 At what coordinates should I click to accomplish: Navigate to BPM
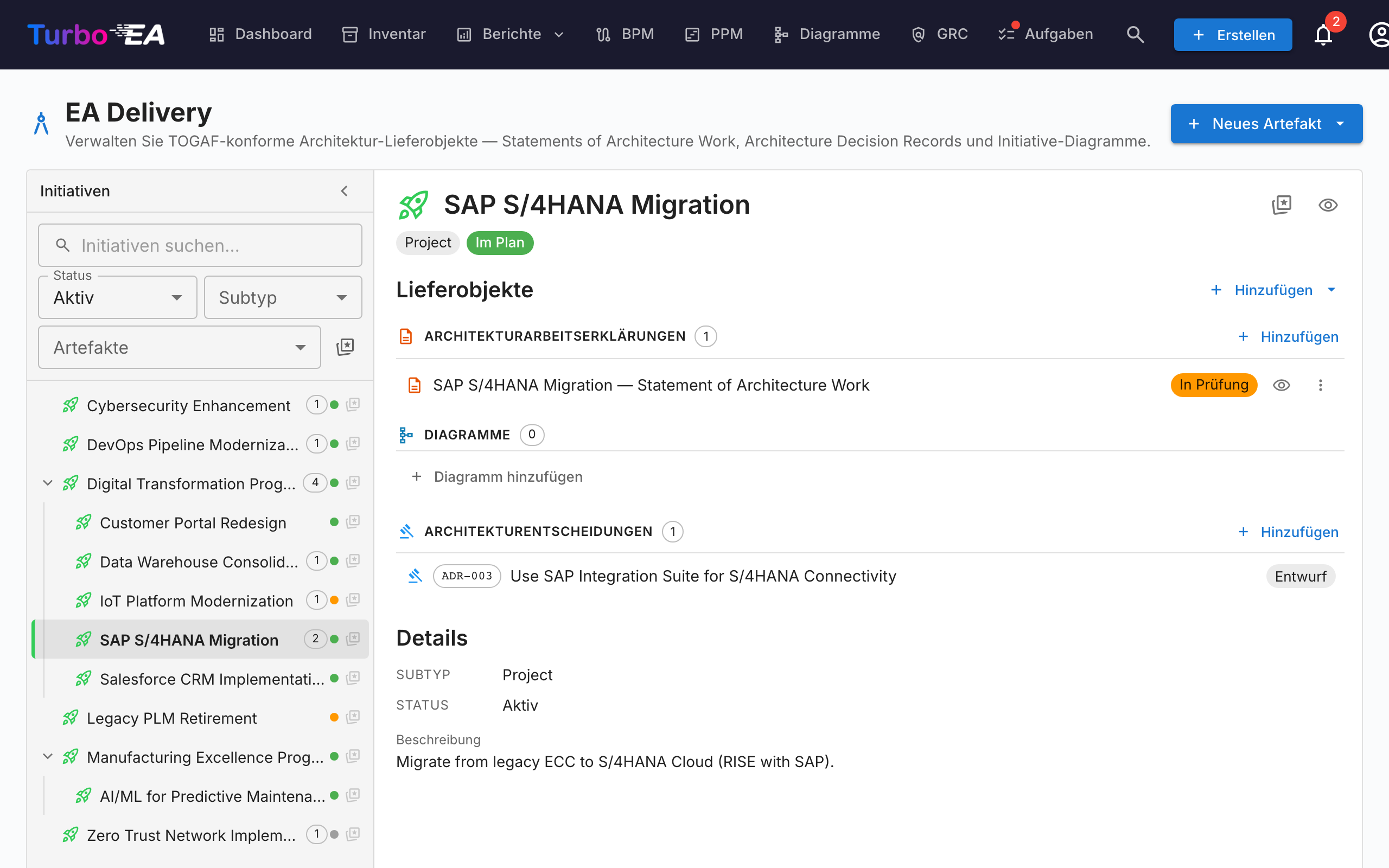(x=625, y=34)
